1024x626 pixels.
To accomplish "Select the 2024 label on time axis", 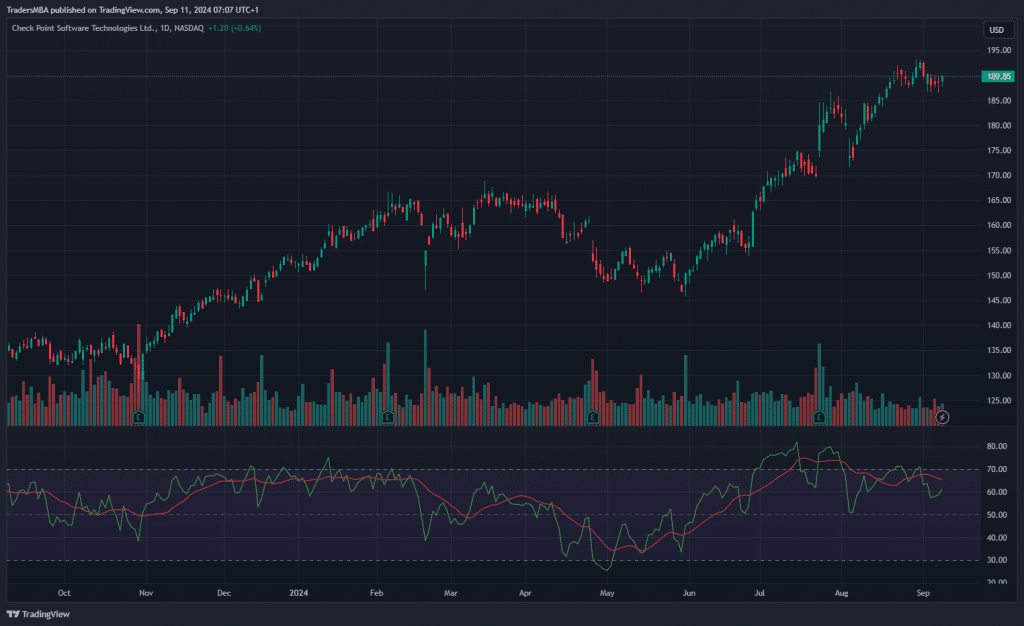I will pos(298,592).
